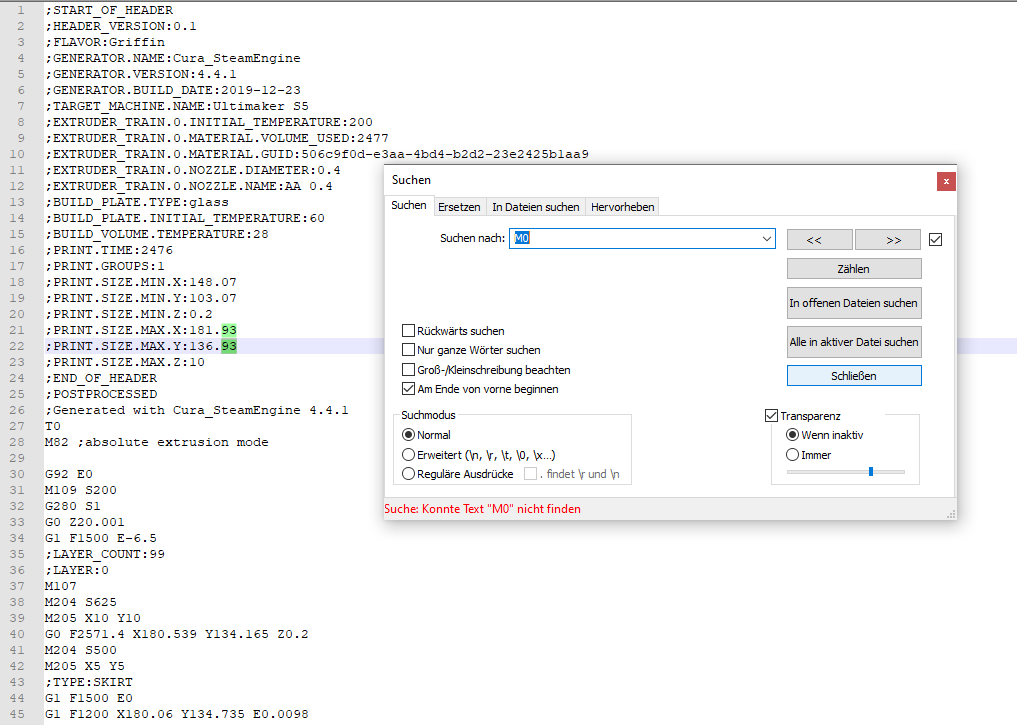Click the Schließen button
Image resolution: width=1017 pixels, height=725 pixels.
853,375
